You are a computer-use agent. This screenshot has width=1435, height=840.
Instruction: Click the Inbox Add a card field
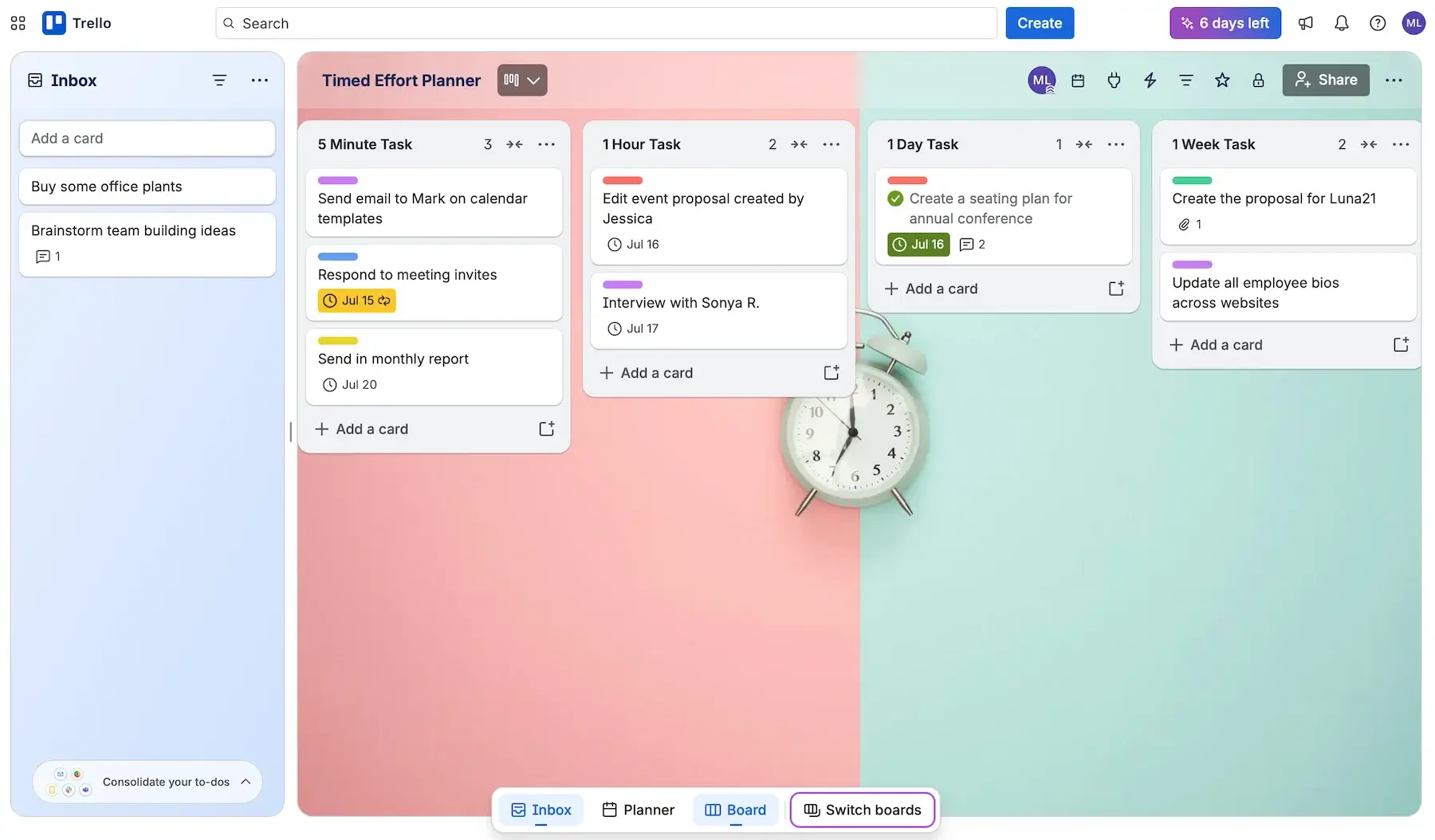click(147, 138)
